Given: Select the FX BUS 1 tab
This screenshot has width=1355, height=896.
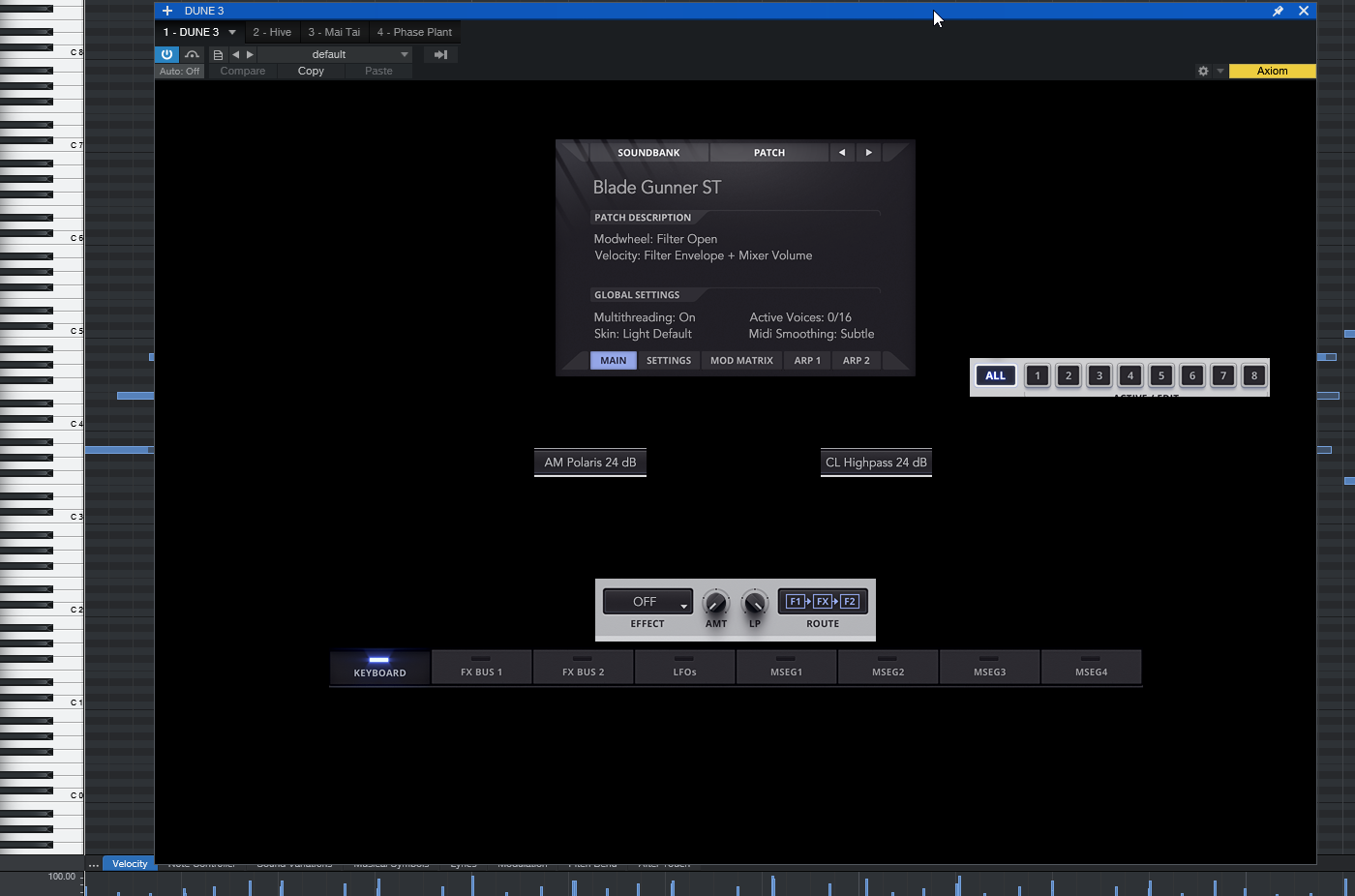Looking at the screenshot, I should tap(481, 668).
